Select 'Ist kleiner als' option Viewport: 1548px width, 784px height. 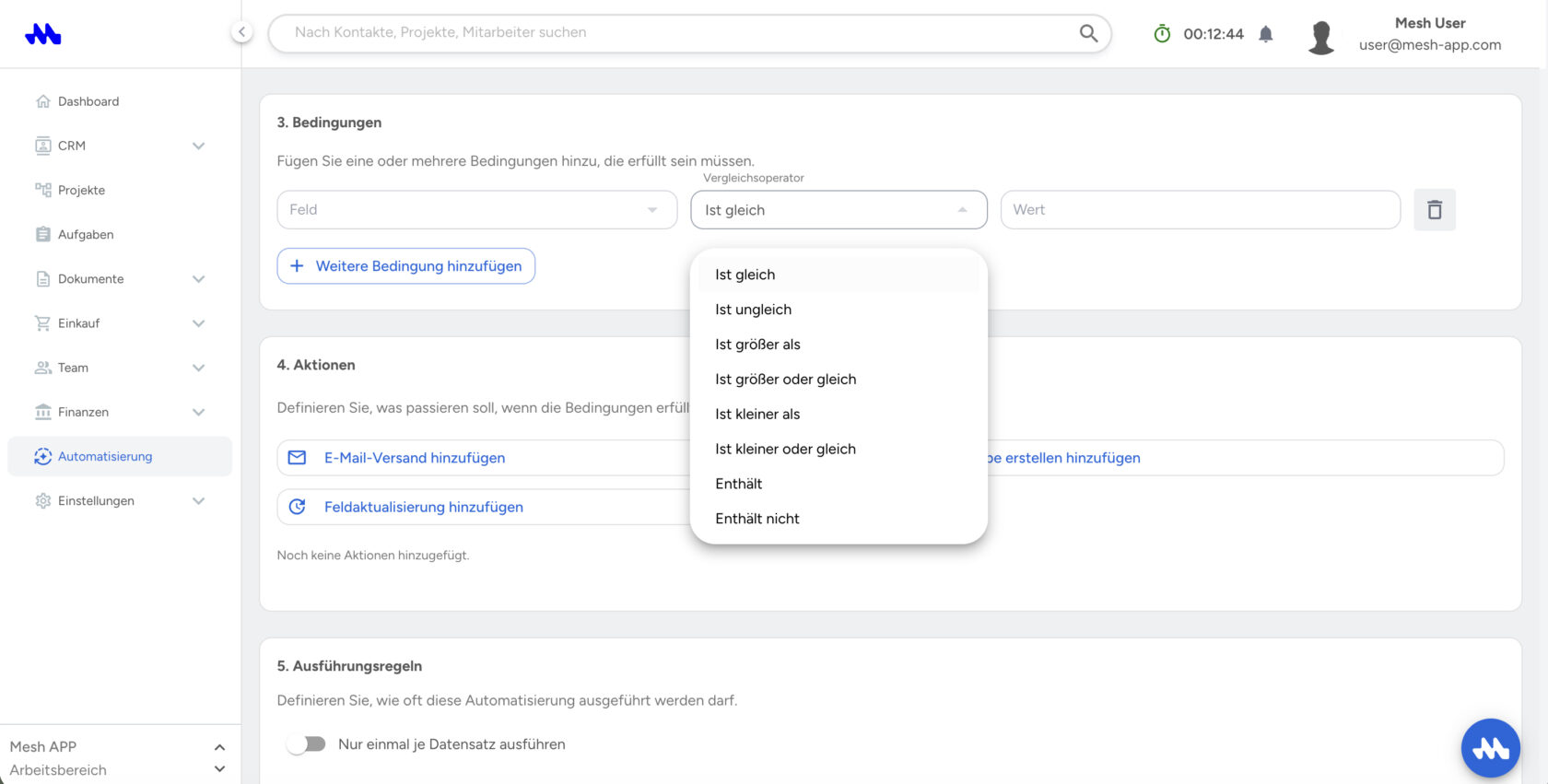pyautogui.click(x=838, y=415)
